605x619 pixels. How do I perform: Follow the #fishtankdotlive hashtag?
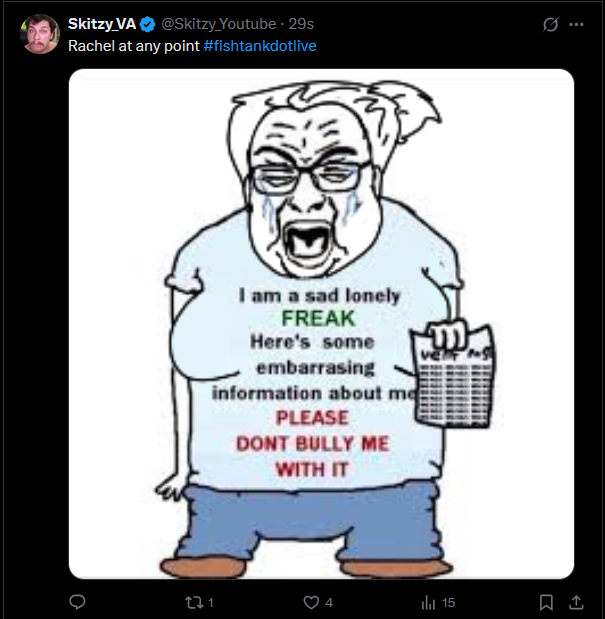tap(260, 46)
